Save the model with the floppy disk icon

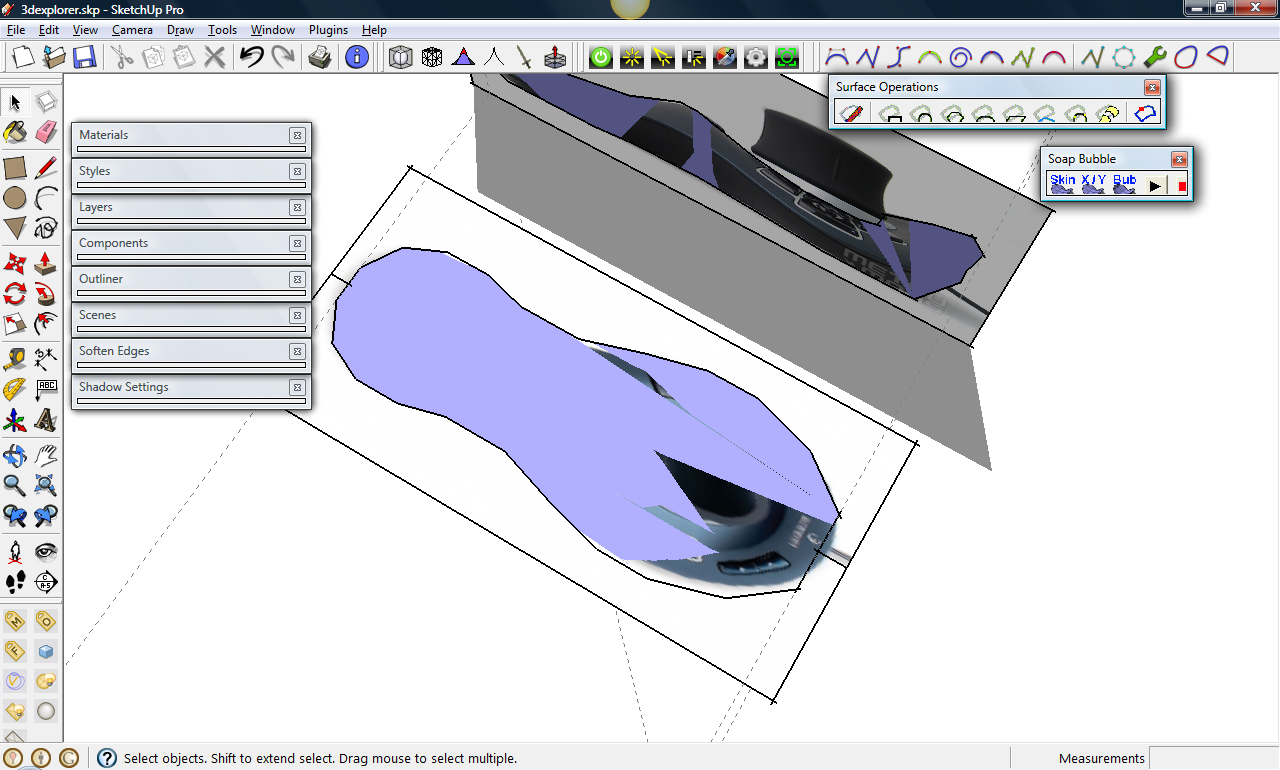click(x=85, y=57)
